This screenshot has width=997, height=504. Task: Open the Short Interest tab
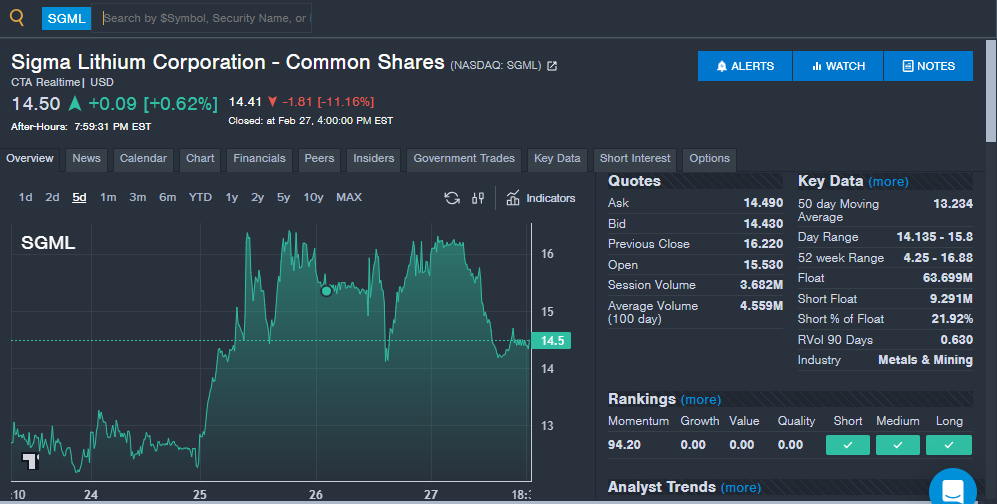tap(635, 159)
